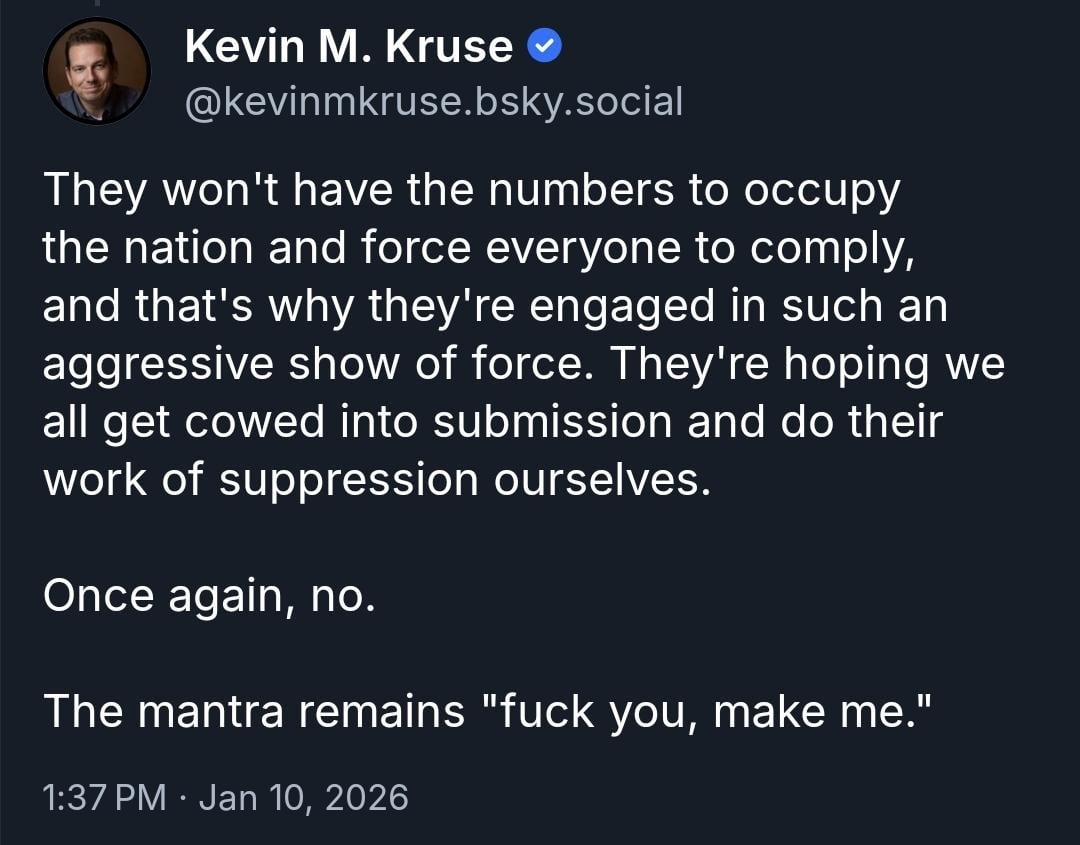
Task: Open Kevin M. Kruse's profile avatar
Action: click(x=96, y=72)
